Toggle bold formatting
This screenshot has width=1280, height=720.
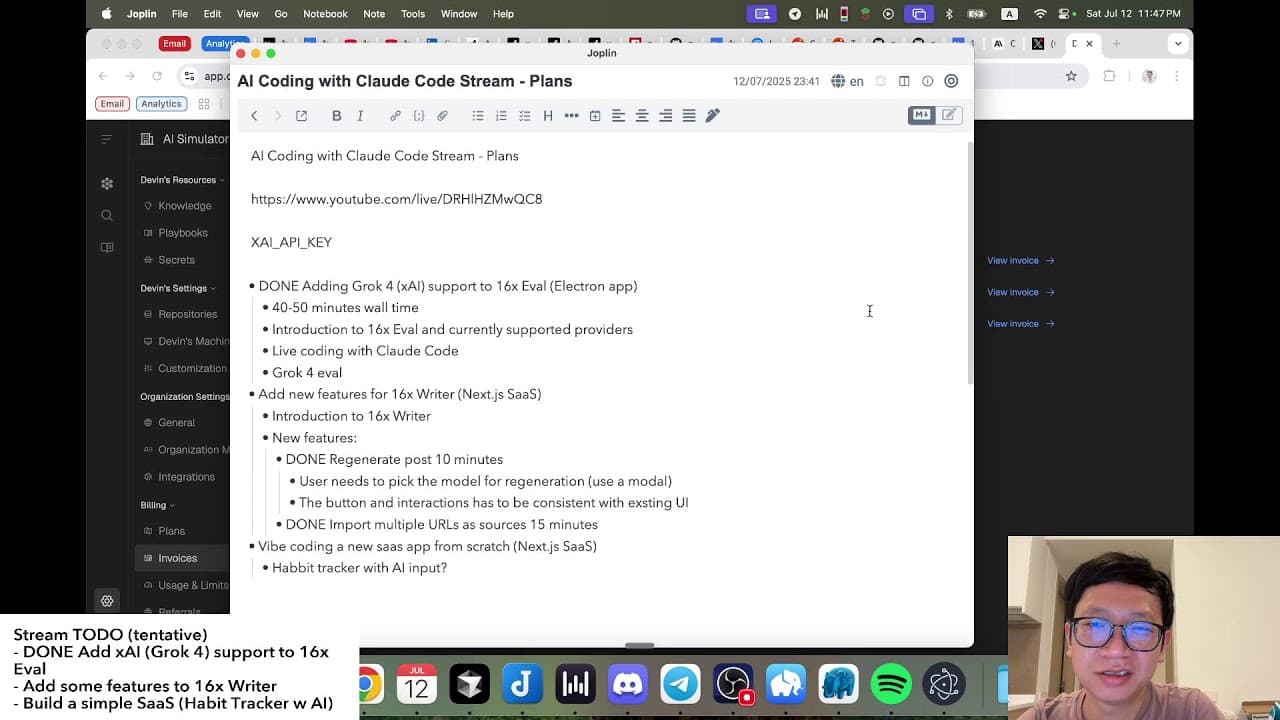337,115
